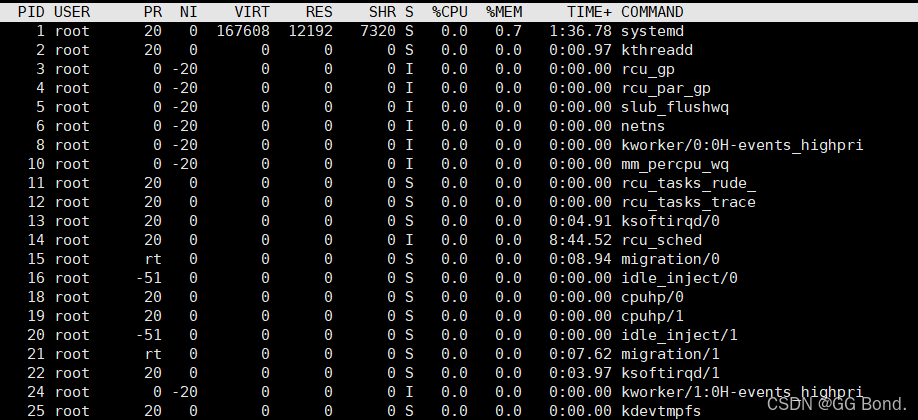Click the 0:00.97 time for kthreadd
Screen dimensions: 918x420
pos(580,50)
